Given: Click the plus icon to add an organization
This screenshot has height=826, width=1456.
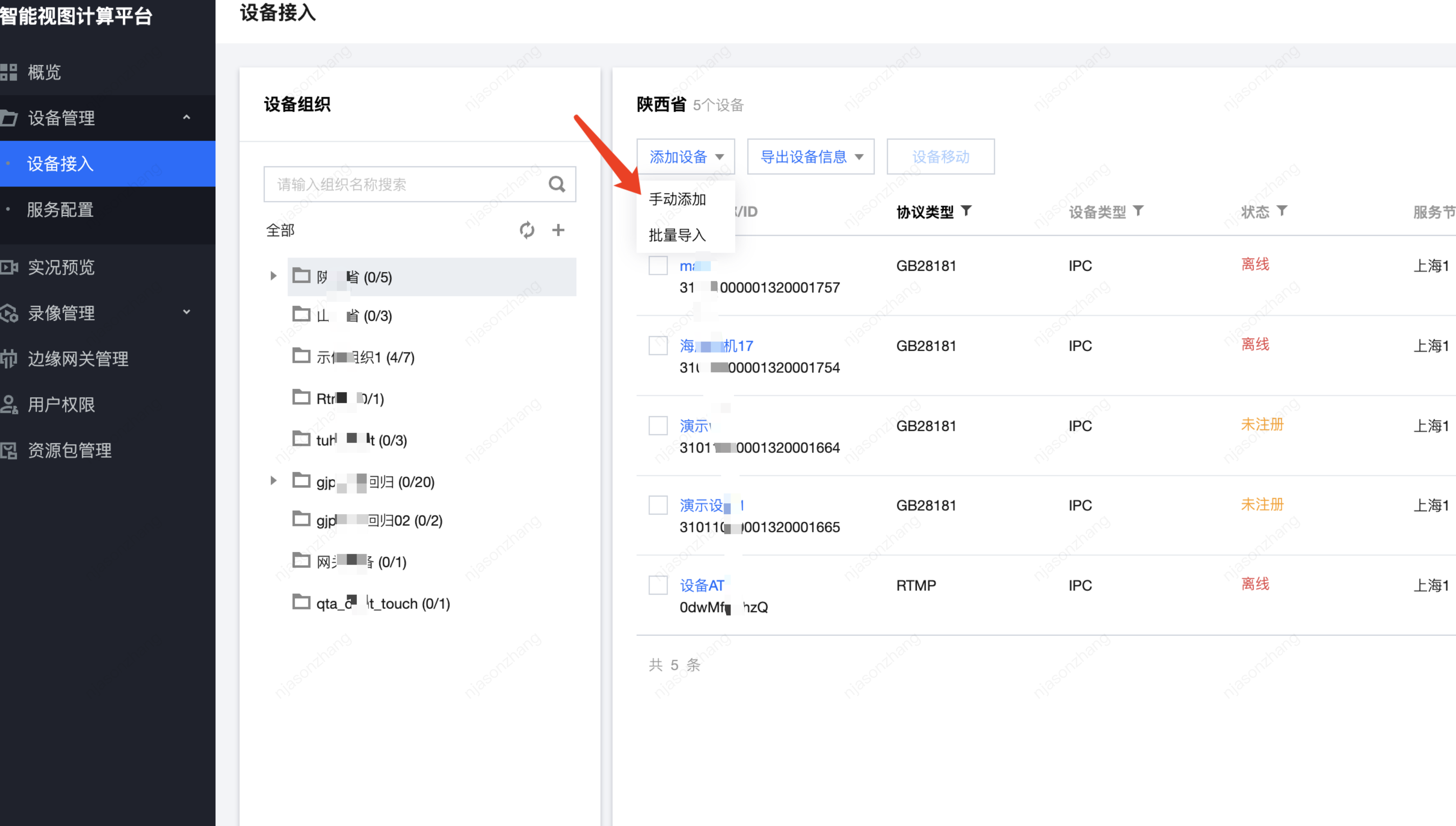Looking at the screenshot, I should pyautogui.click(x=558, y=230).
